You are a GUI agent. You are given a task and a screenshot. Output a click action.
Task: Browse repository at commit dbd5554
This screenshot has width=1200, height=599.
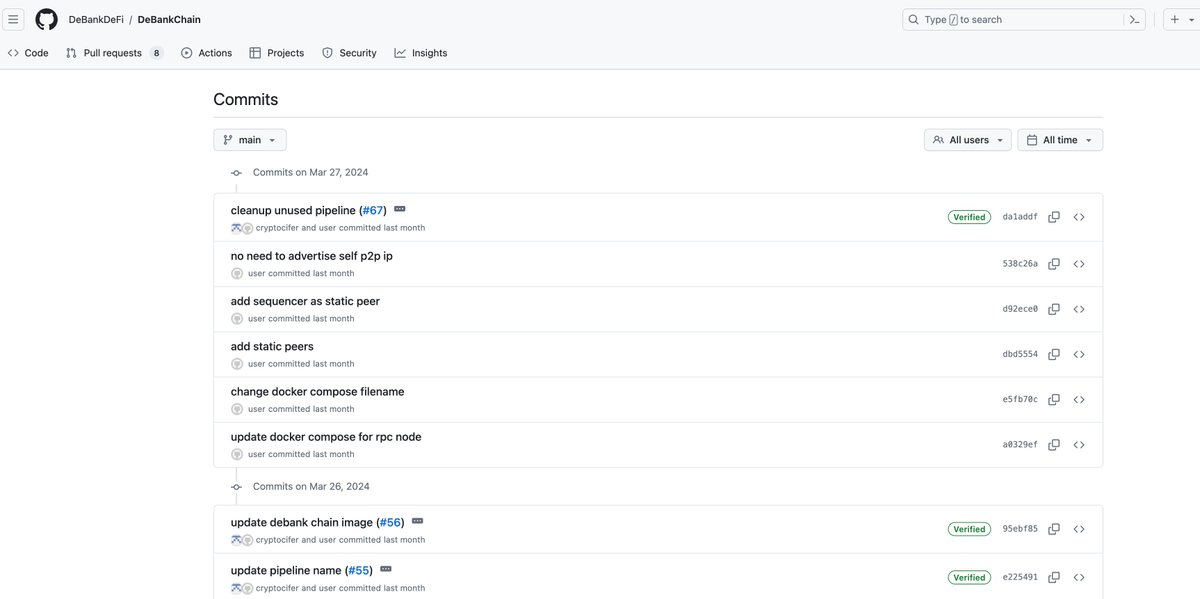pyautogui.click(x=1079, y=354)
